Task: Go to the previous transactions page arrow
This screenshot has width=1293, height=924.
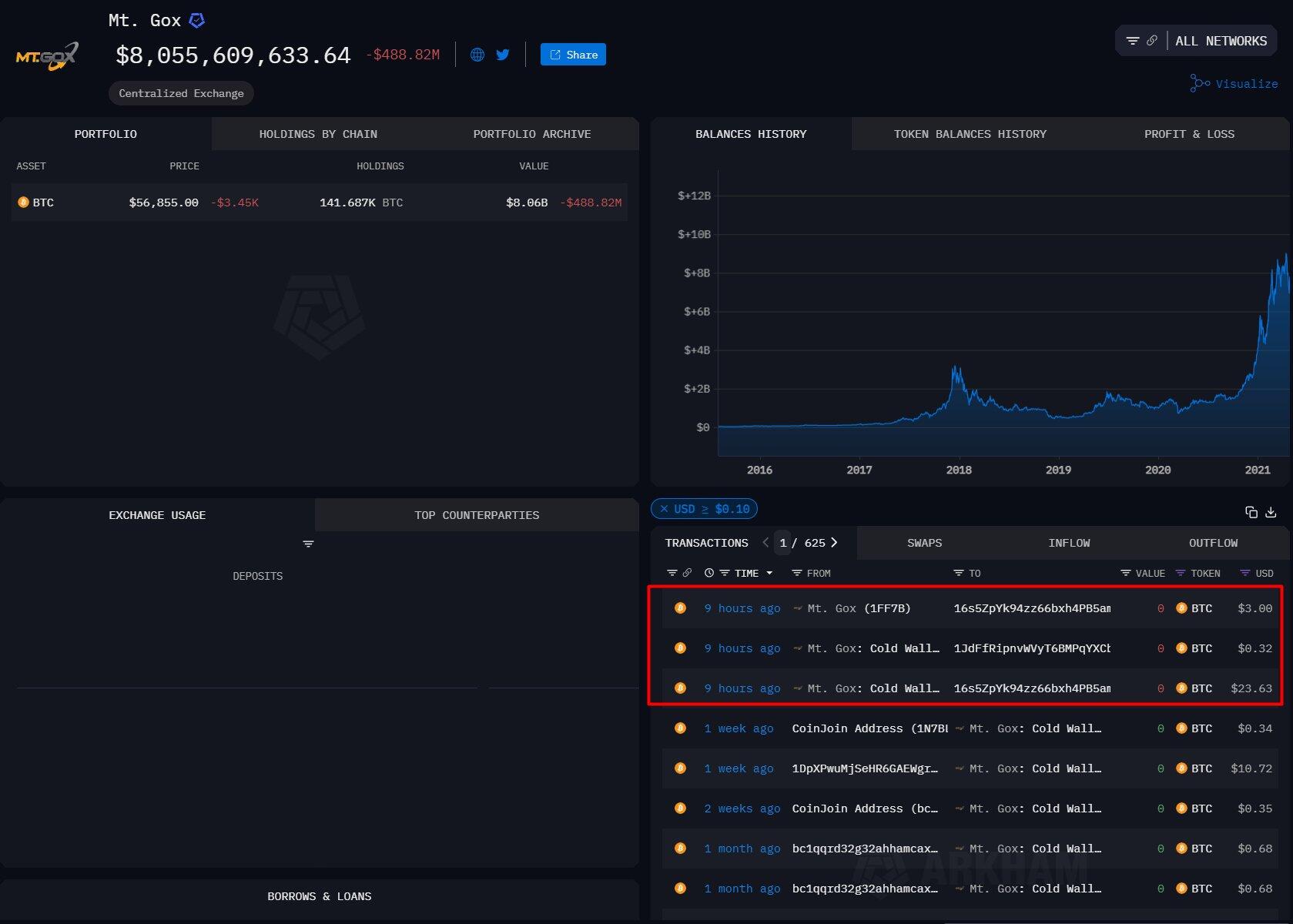Action: click(x=765, y=543)
